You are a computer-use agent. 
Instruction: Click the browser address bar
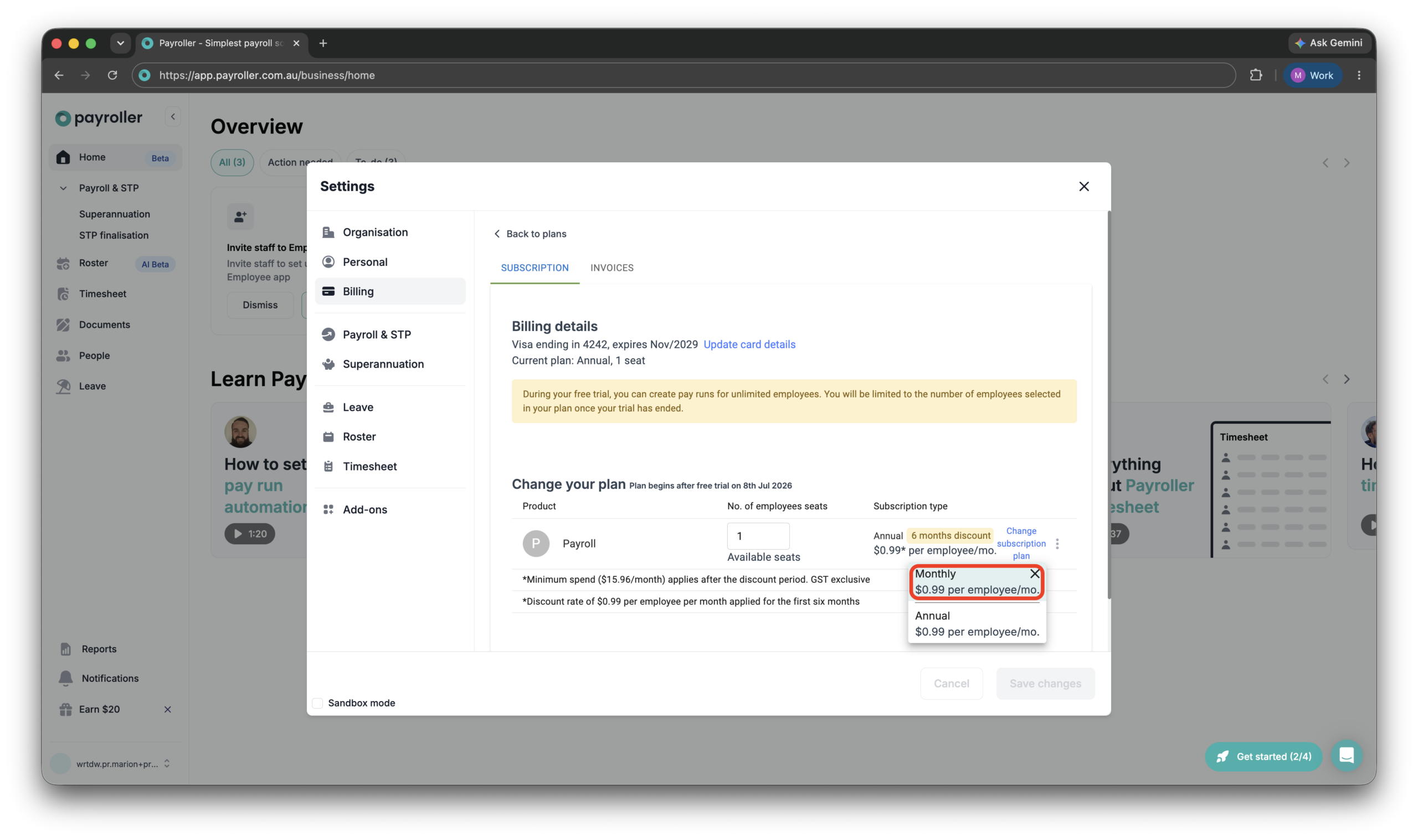(684, 75)
